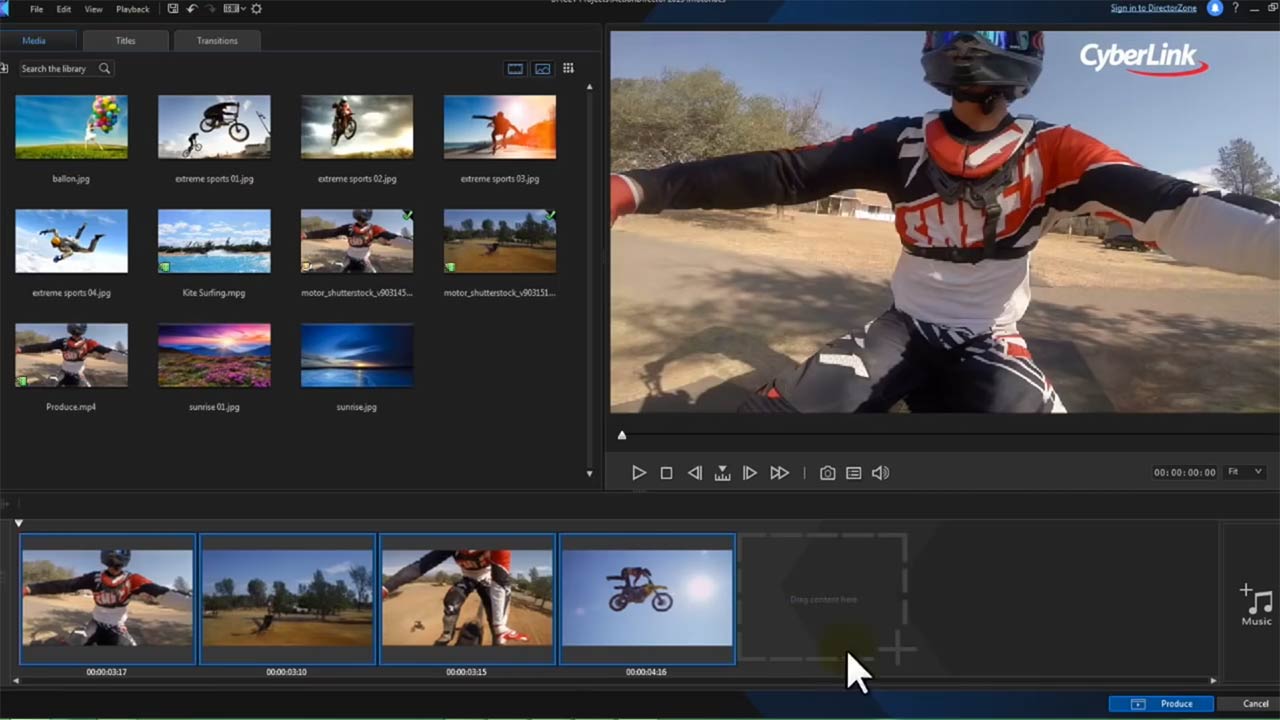Expand the Fit zoom dropdown
The height and width of the screenshot is (720, 1280).
click(1245, 472)
